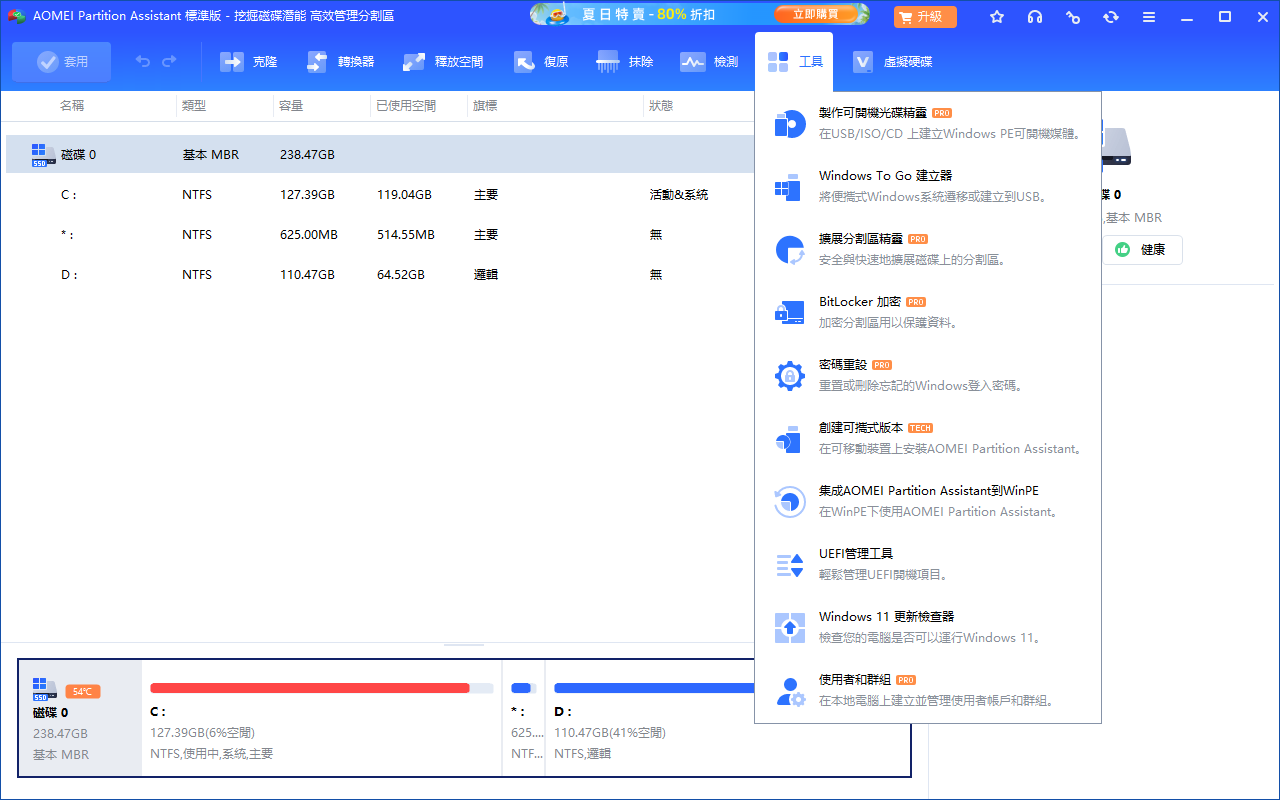Select 擴展分割區精靈 menu entry

click(928, 249)
